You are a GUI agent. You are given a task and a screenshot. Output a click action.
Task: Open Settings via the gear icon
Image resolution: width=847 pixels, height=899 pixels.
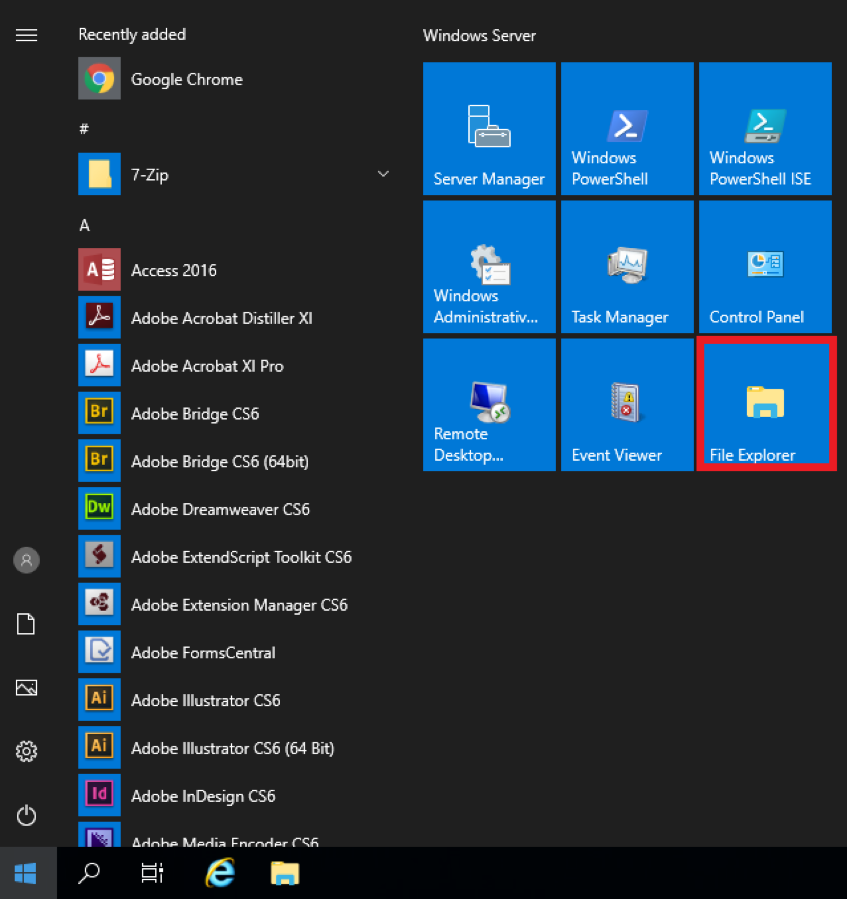(x=26, y=751)
